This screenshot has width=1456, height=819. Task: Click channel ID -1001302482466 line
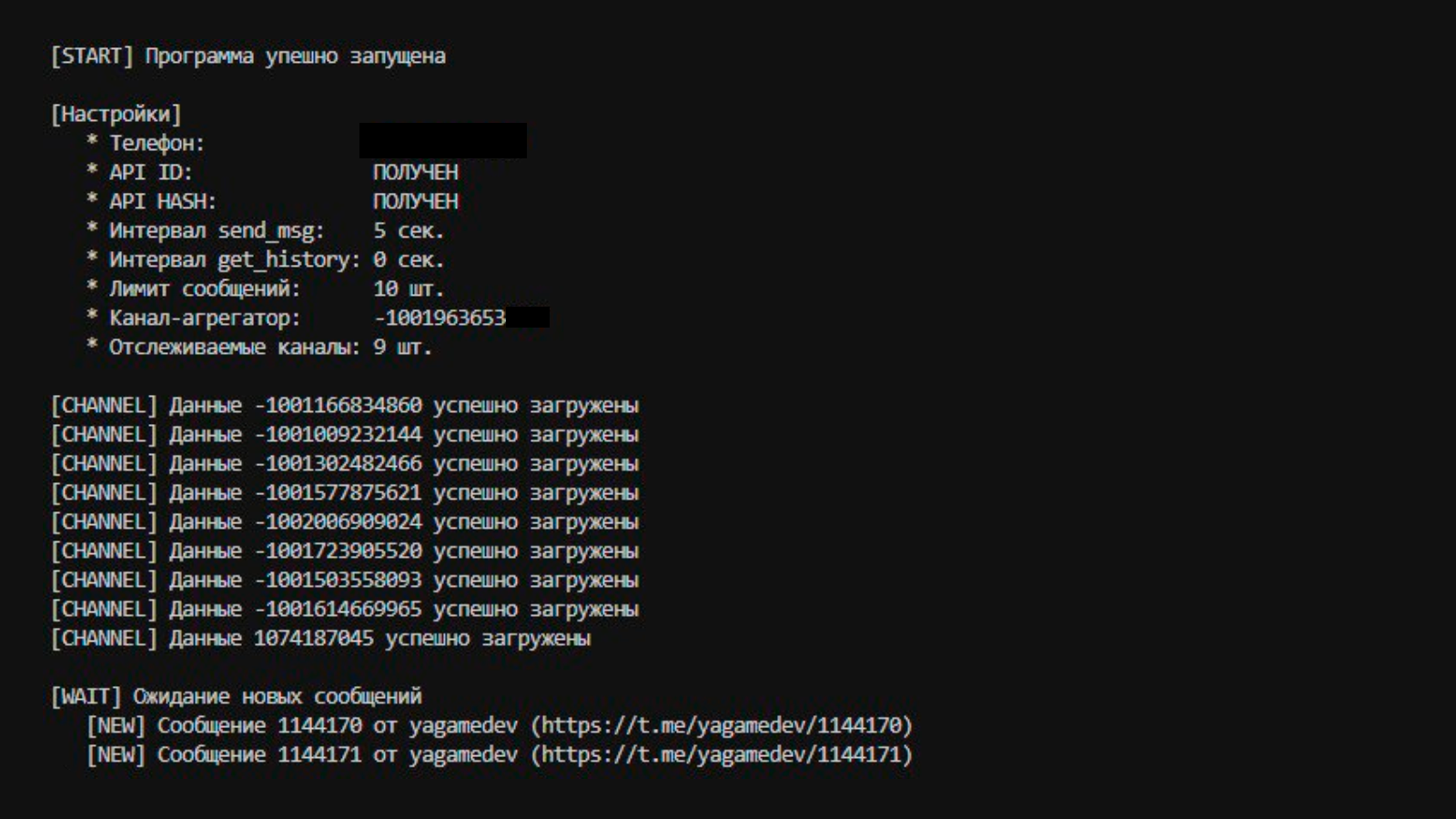pyautogui.click(x=345, y=463)
